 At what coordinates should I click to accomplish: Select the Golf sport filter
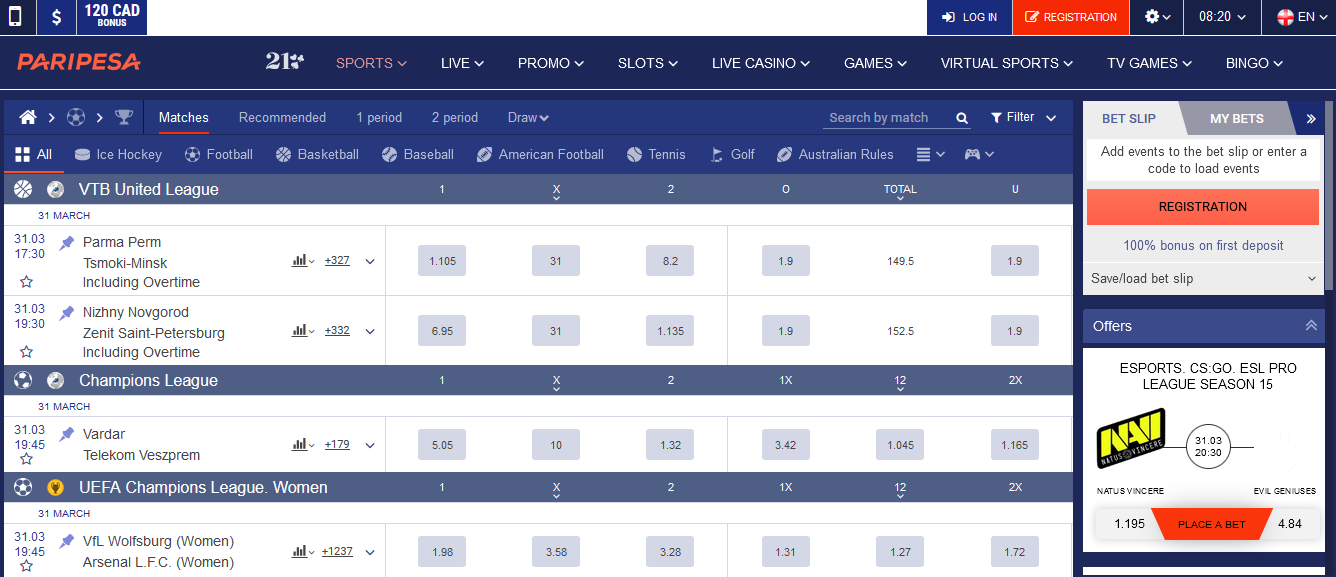point(732,154)
